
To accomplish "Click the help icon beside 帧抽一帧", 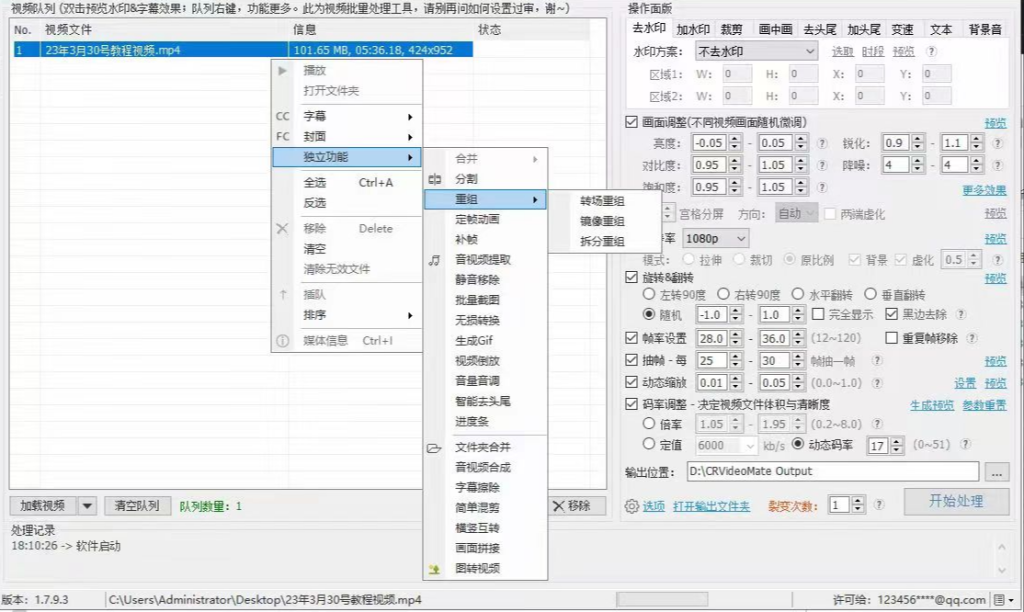I will pyautogui.click(x=877, y=360).
